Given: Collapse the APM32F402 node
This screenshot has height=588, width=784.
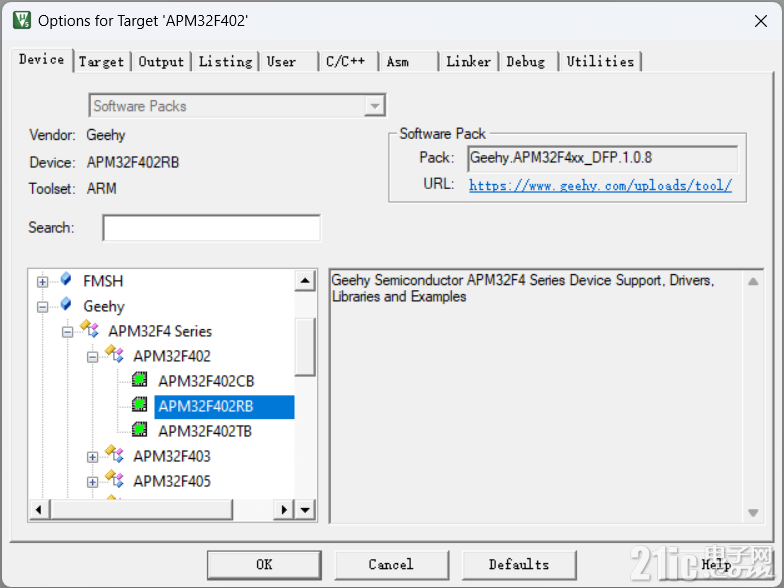Looking at the screenshot, I should [92, 357].
